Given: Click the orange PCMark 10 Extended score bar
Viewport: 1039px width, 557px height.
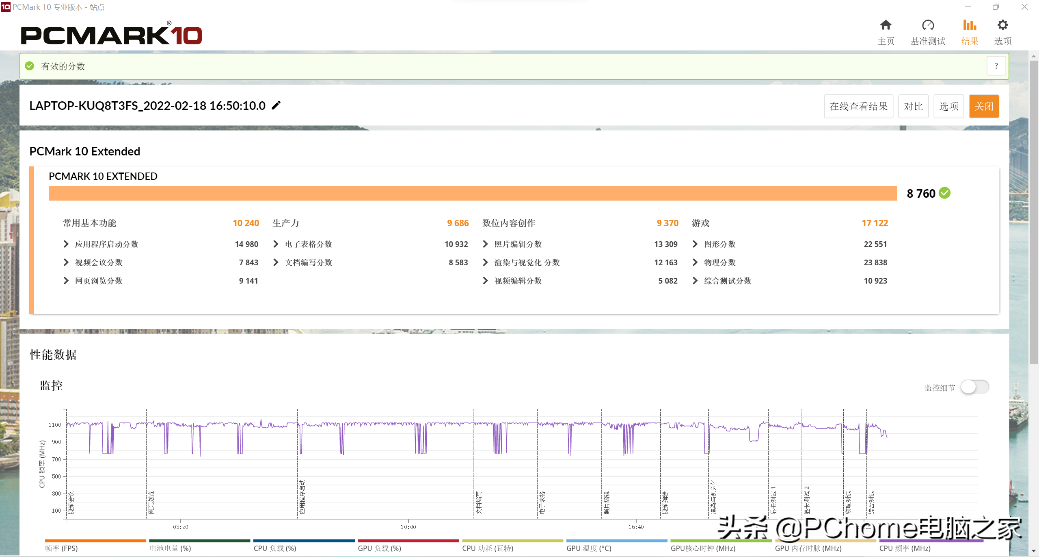Looking at the screenshot, I should (x=472, y=193).
